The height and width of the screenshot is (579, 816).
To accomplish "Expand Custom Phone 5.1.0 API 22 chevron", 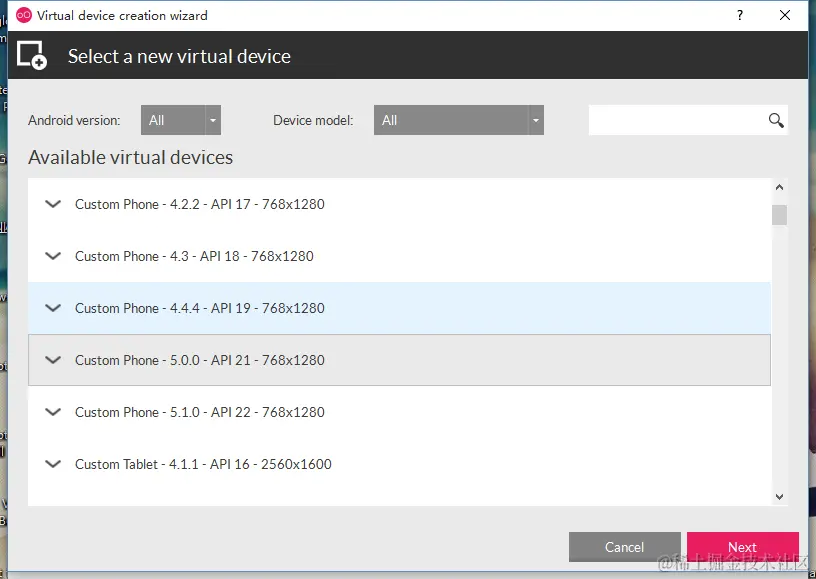I will point(53,412).
